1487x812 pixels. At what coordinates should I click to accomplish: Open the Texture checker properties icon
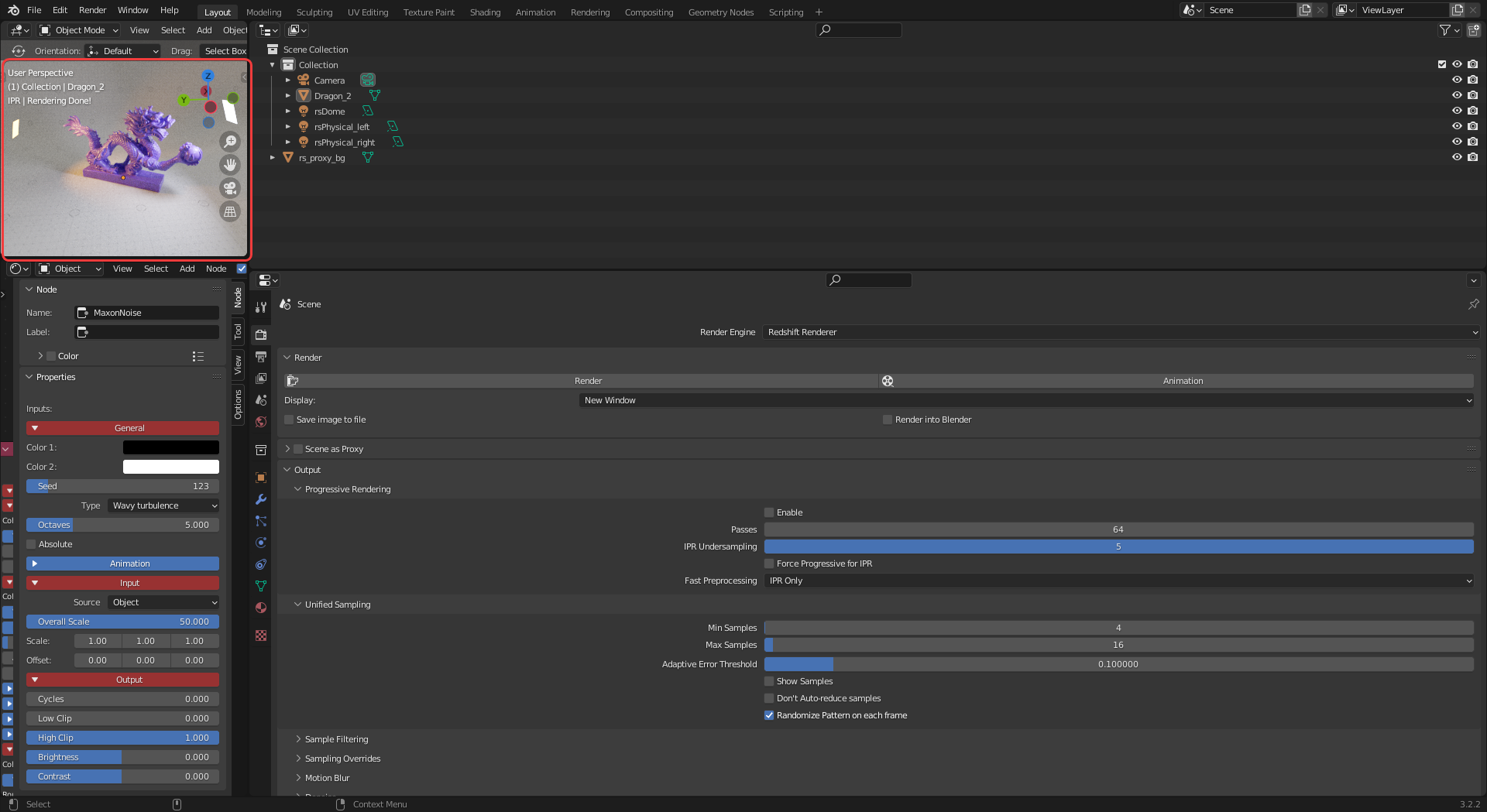click(261, 636)
